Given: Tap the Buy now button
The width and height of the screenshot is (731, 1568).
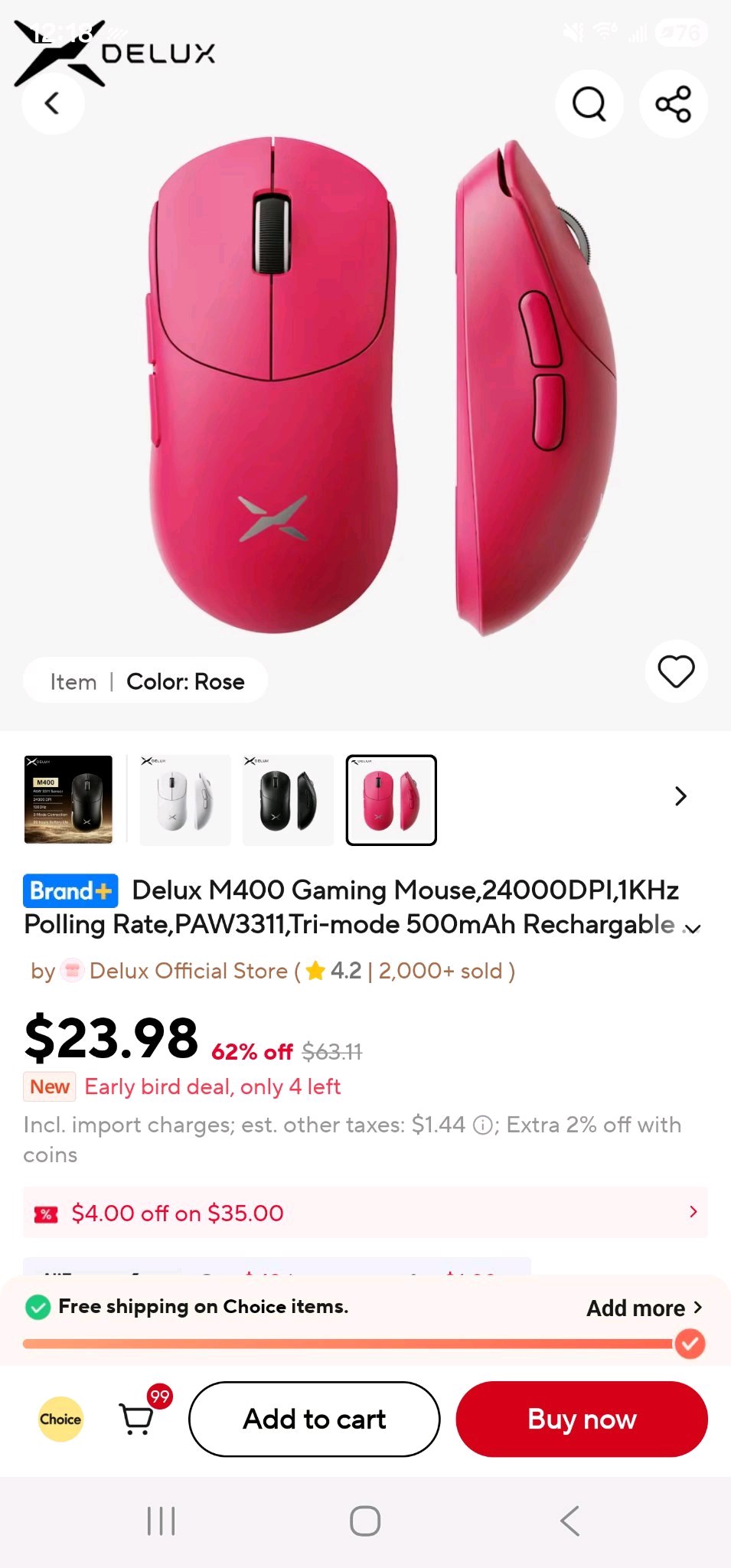Looking at the screenshot, I should [x=582, y=1419].
